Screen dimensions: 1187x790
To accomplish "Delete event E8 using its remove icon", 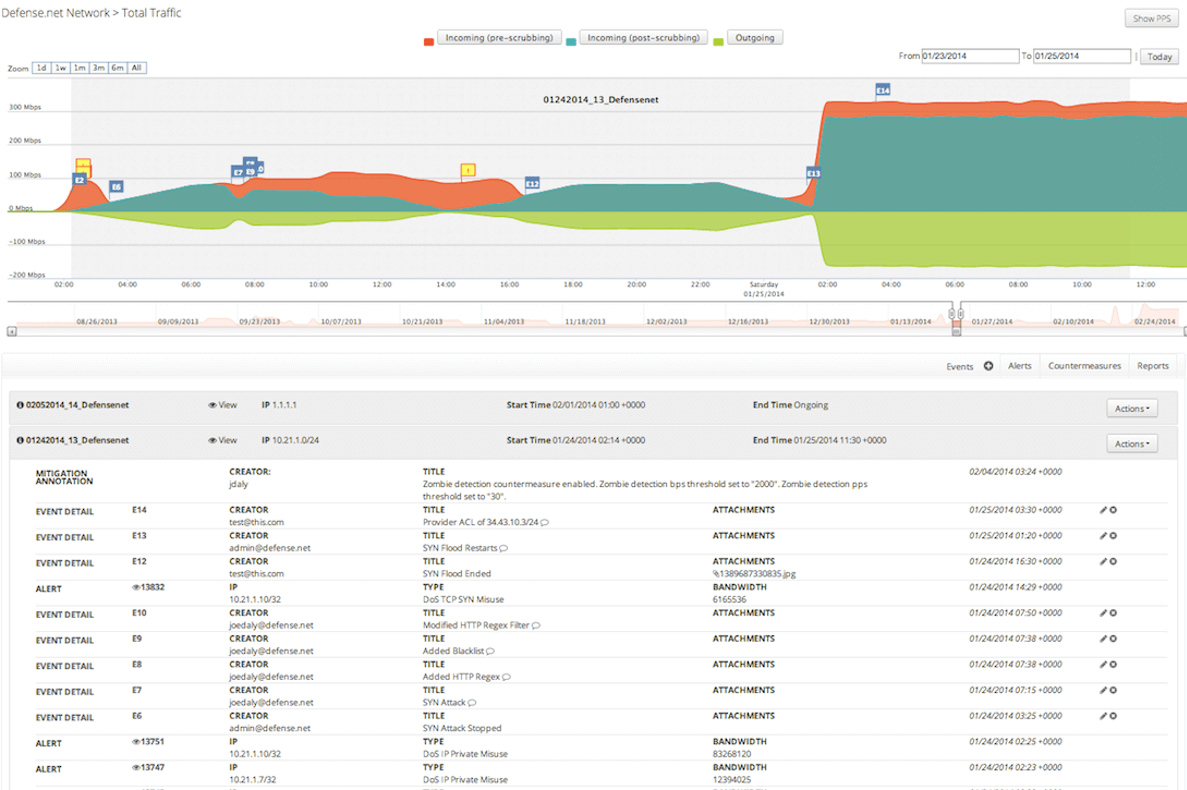I will pyautogui.click(x=1114, y=665).
